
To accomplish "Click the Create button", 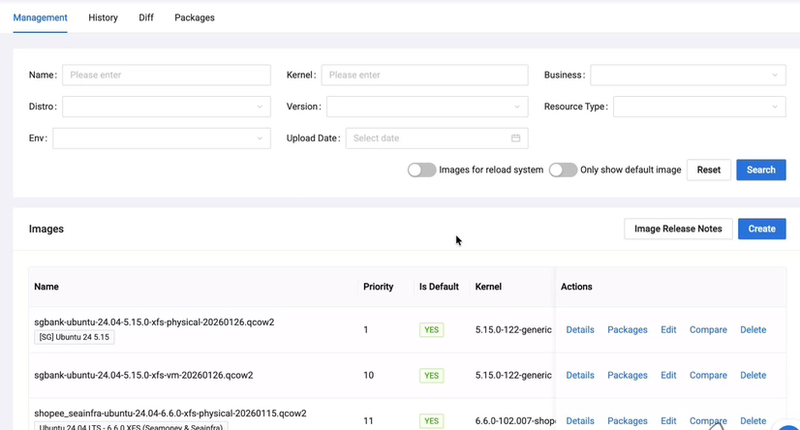I will click(762, 229).
